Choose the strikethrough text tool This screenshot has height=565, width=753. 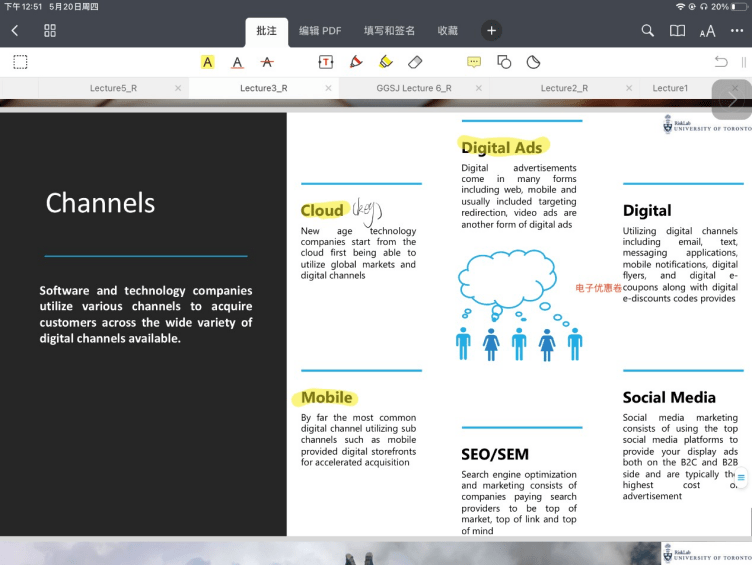267,62
